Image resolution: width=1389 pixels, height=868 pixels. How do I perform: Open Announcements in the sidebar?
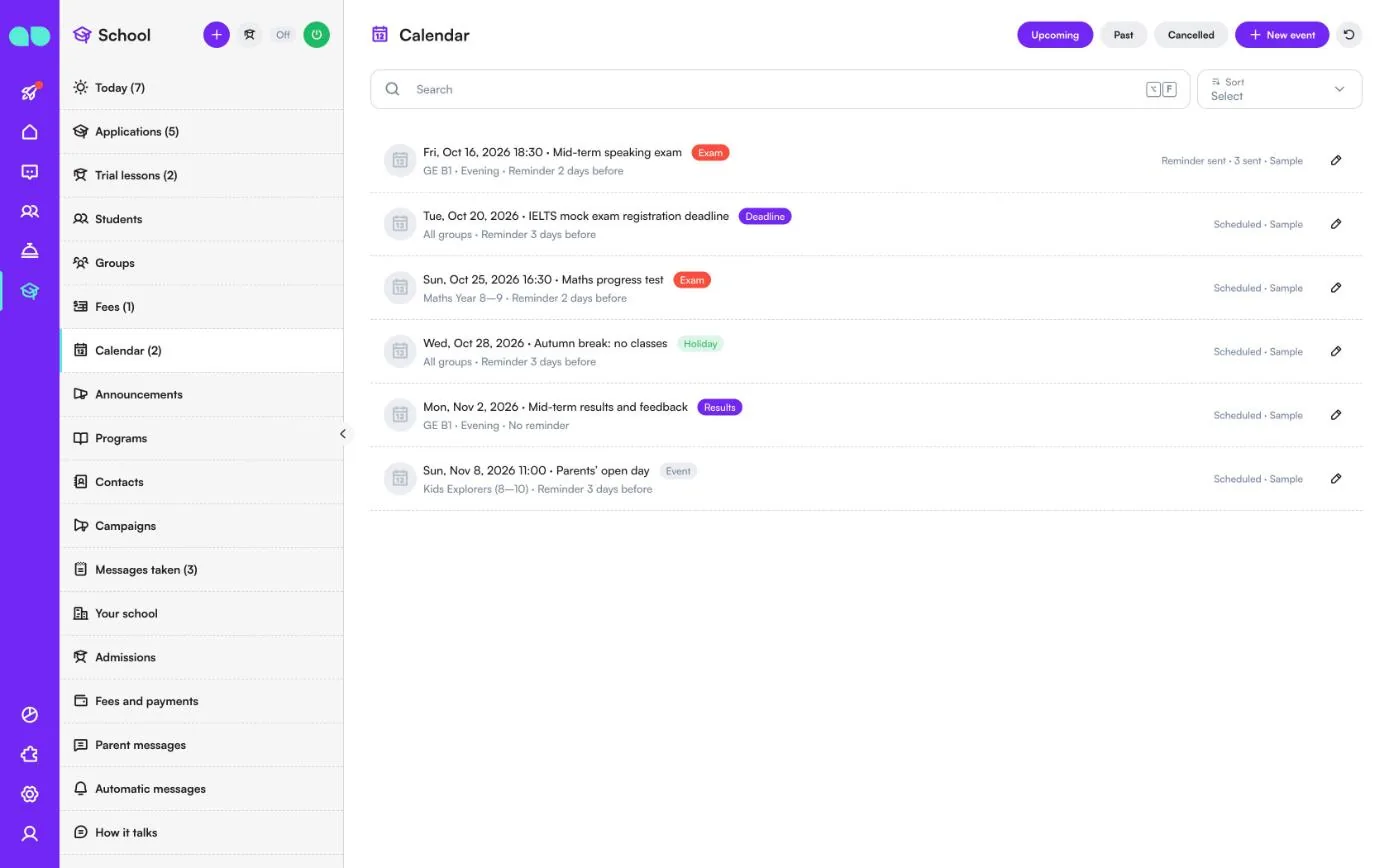tap(201, 395)
